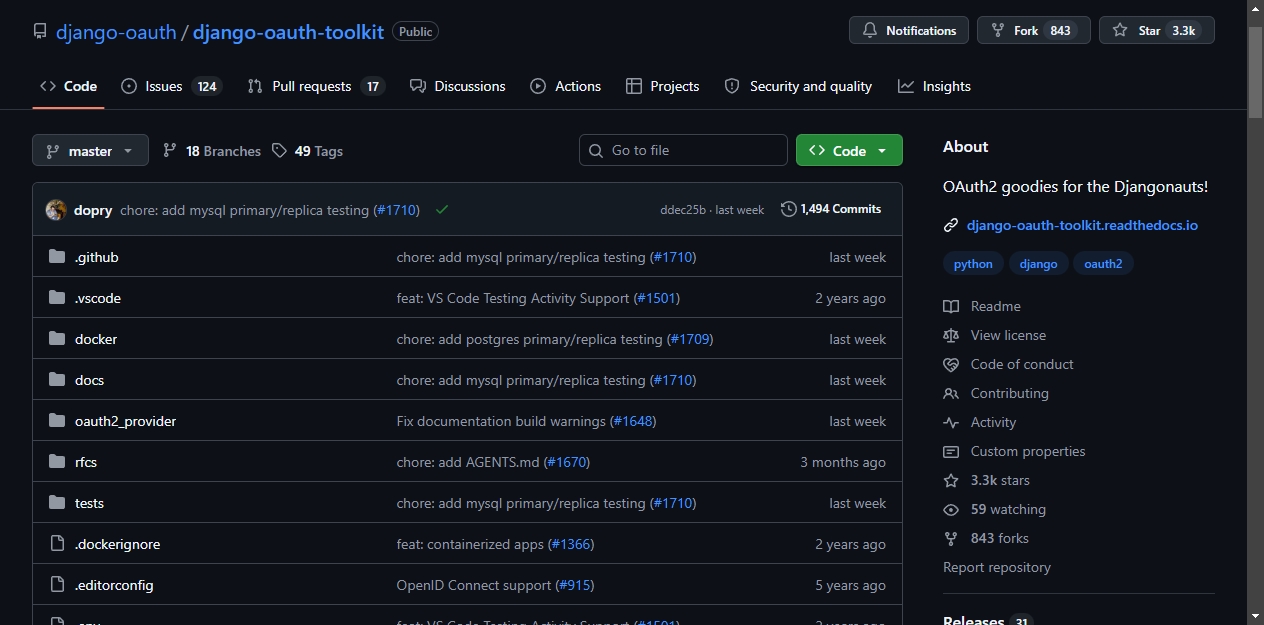
Task: Click the folder icon for oauth2_provider
Action: [57, 421]
